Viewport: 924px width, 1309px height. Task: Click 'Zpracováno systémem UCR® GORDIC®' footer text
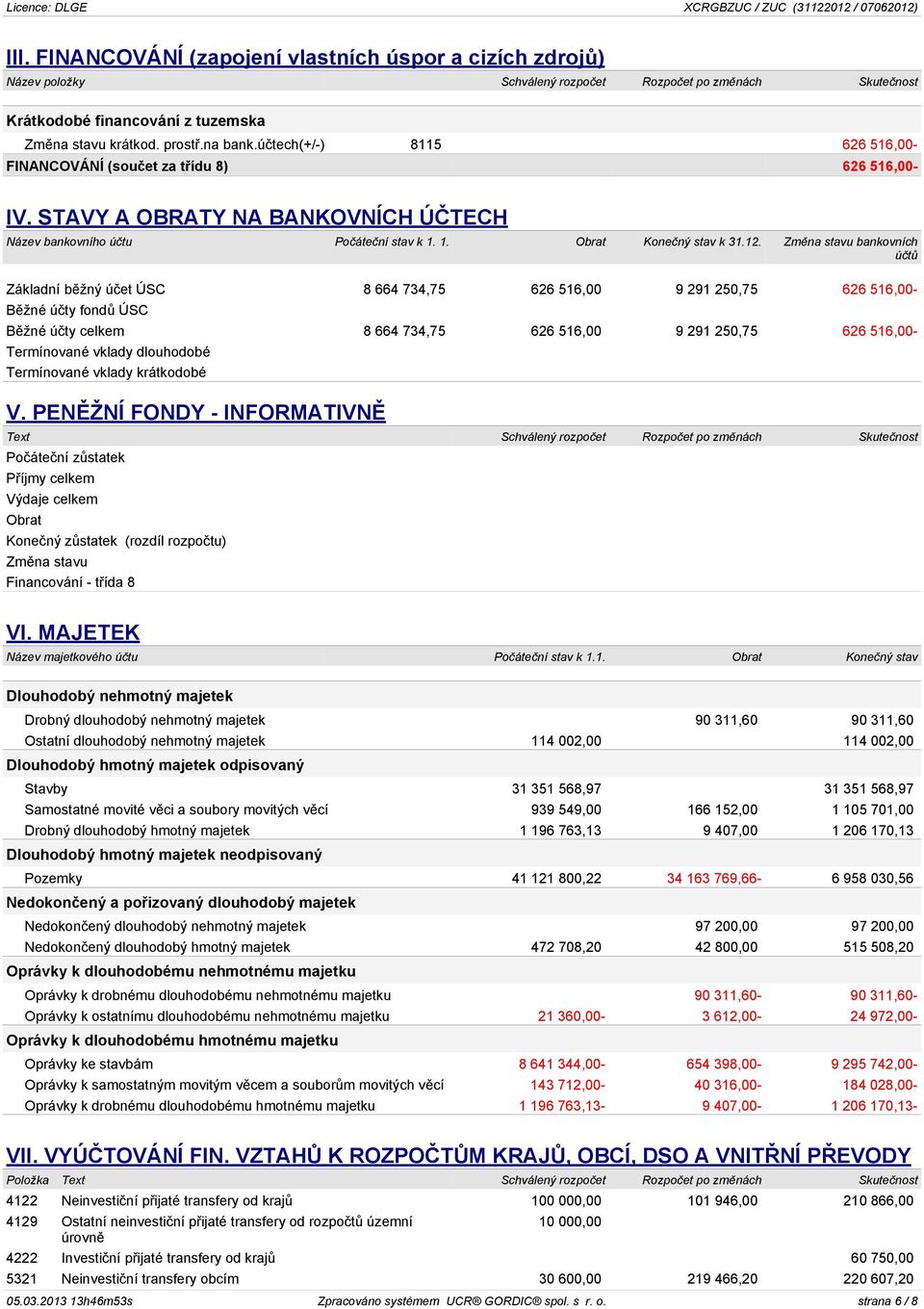(x=462, y=1301)
